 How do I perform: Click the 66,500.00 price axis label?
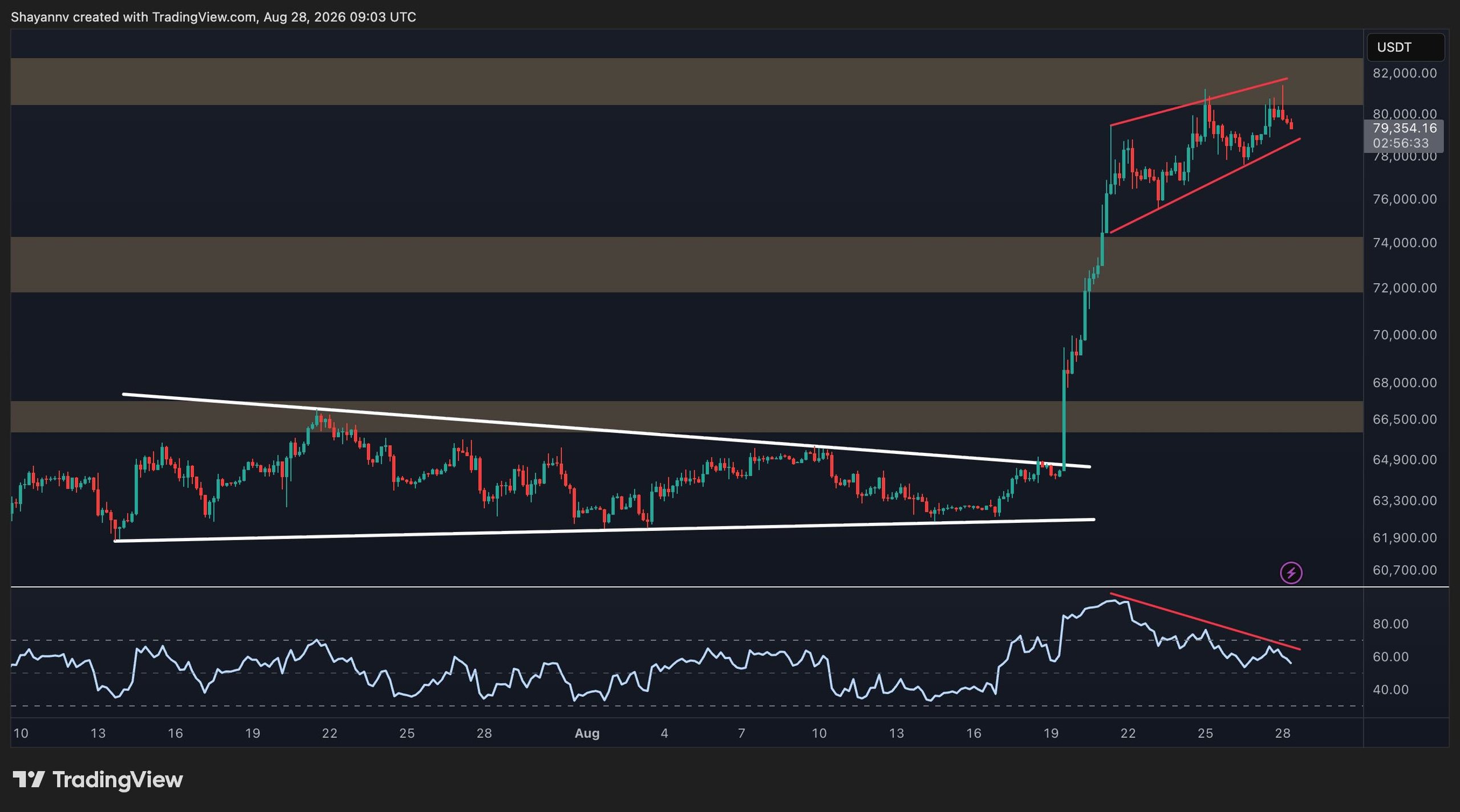[x=1405, y=419]
